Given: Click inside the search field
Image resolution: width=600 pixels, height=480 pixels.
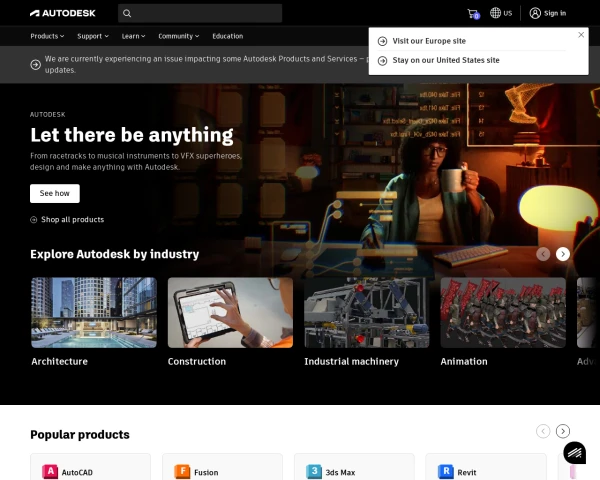Looking at the screenshot, I should coord(200,13).
